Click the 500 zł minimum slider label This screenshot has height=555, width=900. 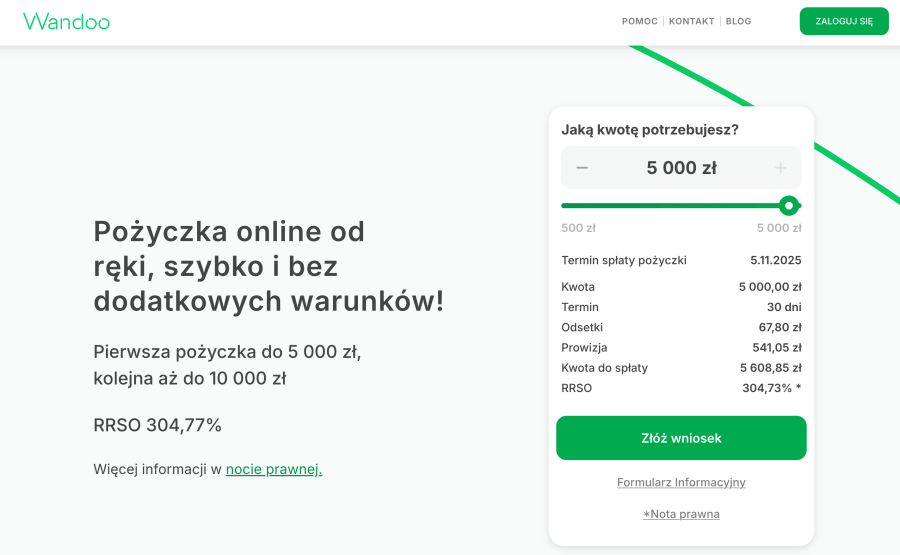pyautogui.click(x=578, y=228)
